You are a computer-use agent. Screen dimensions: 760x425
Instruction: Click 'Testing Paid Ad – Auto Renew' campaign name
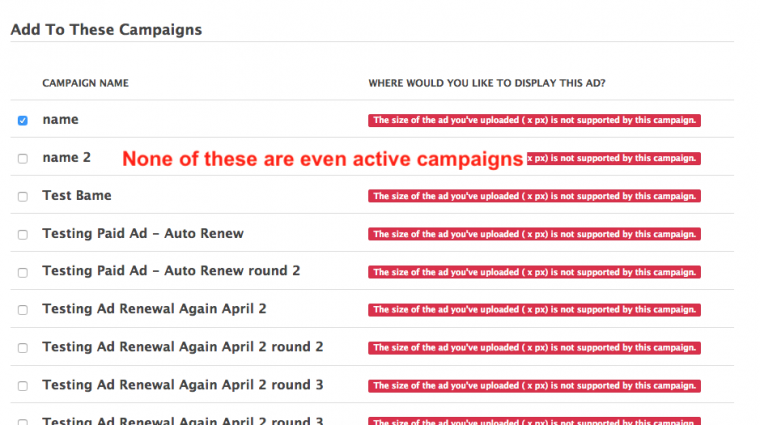[x=143, y=234]
